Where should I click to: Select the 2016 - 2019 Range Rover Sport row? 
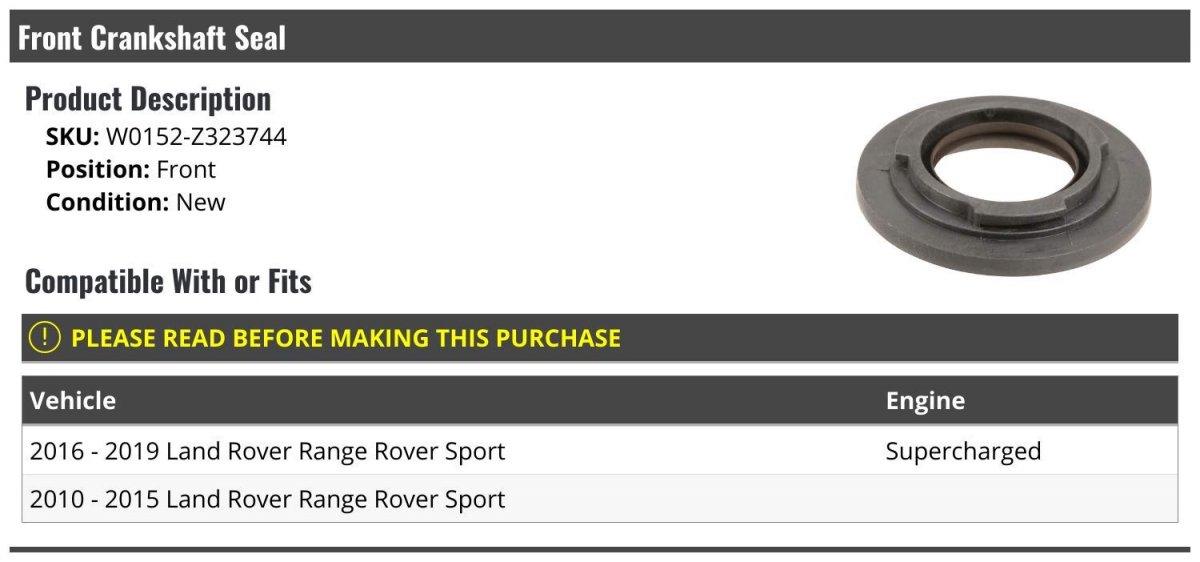(600, 451)
